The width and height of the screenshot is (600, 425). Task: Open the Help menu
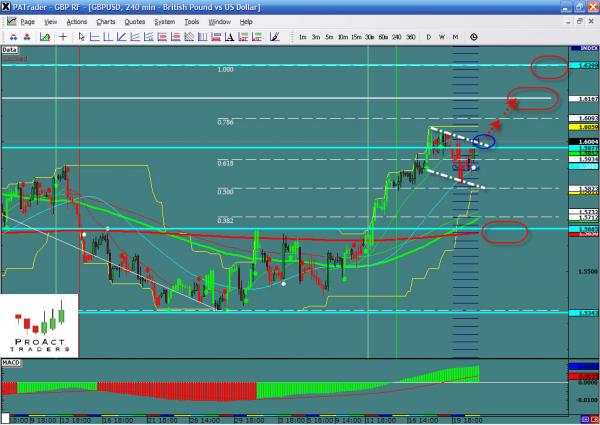246,20
